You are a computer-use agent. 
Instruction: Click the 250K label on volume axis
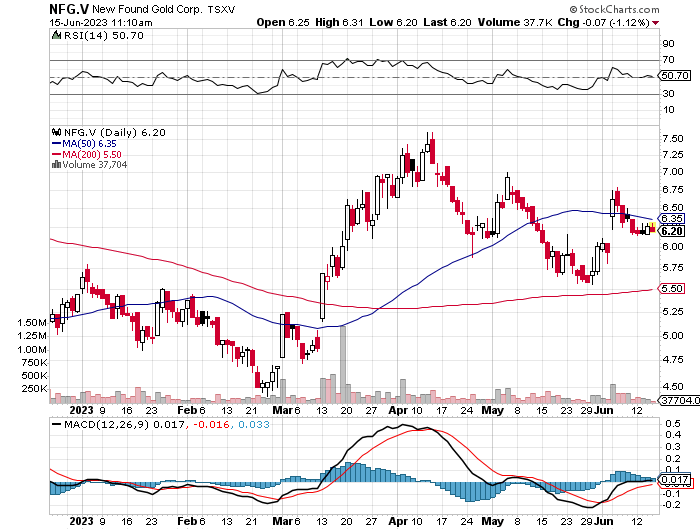(x=34, y=388)
